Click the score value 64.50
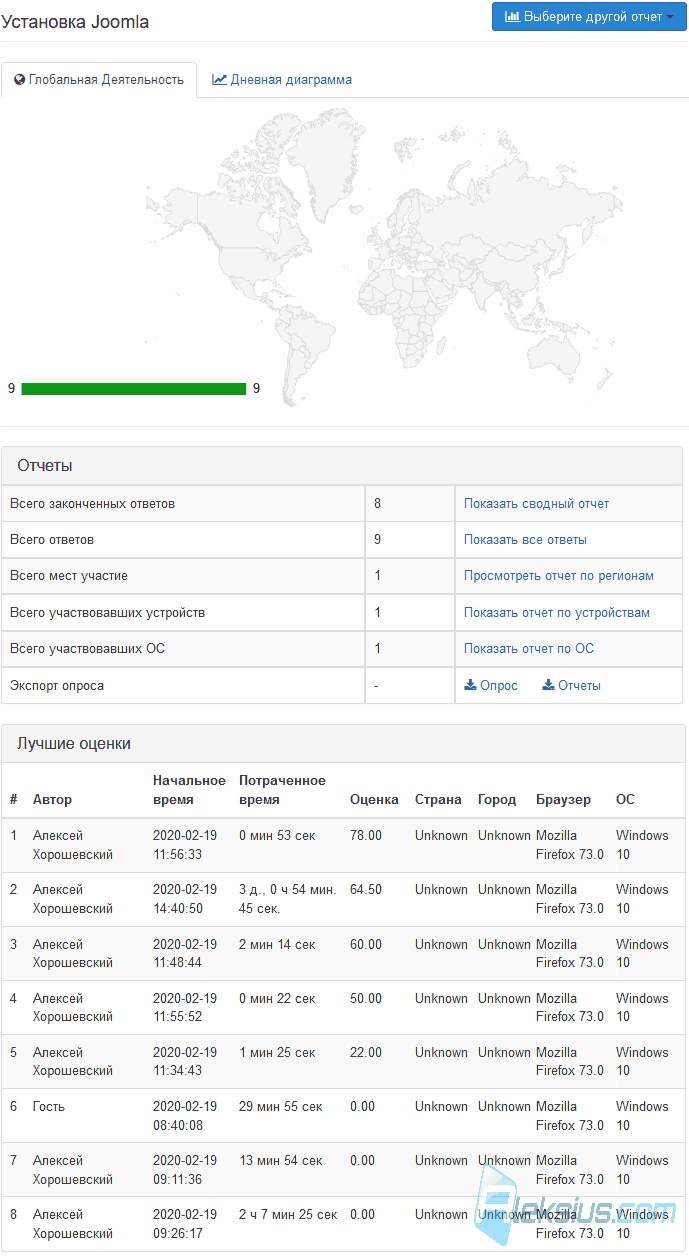 click(366, 890)
